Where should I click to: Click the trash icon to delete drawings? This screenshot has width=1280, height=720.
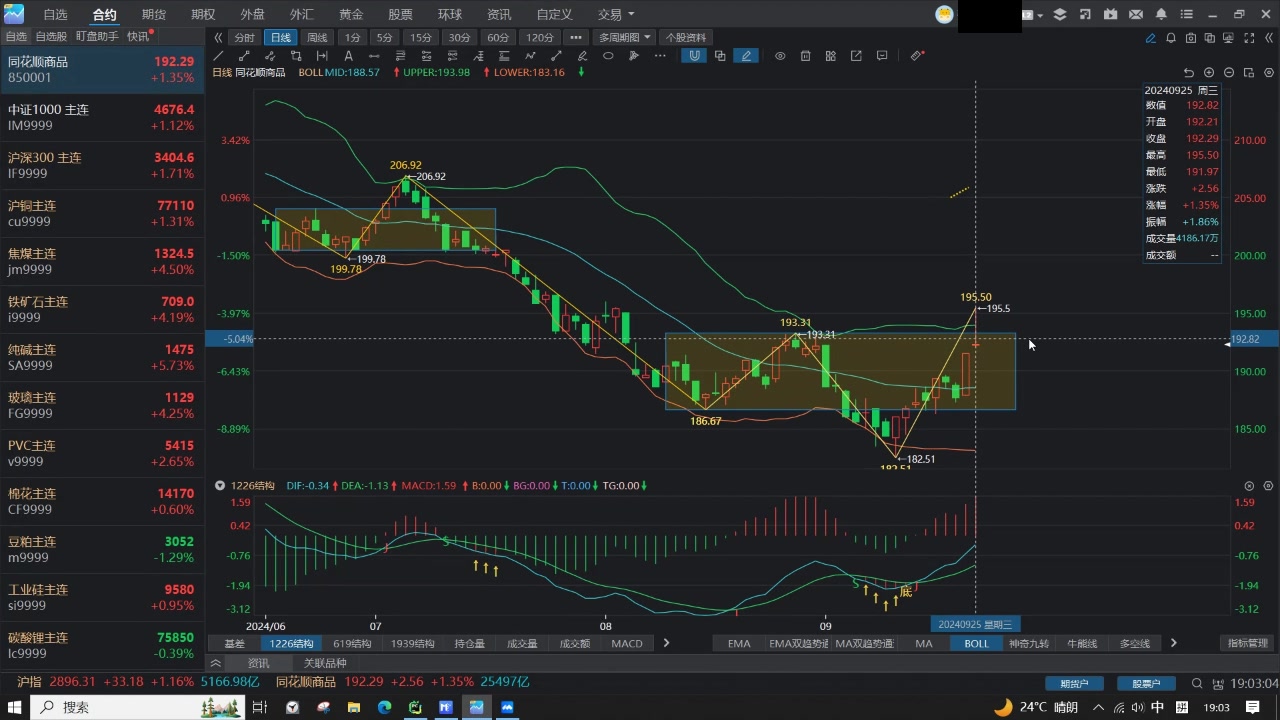805,56
